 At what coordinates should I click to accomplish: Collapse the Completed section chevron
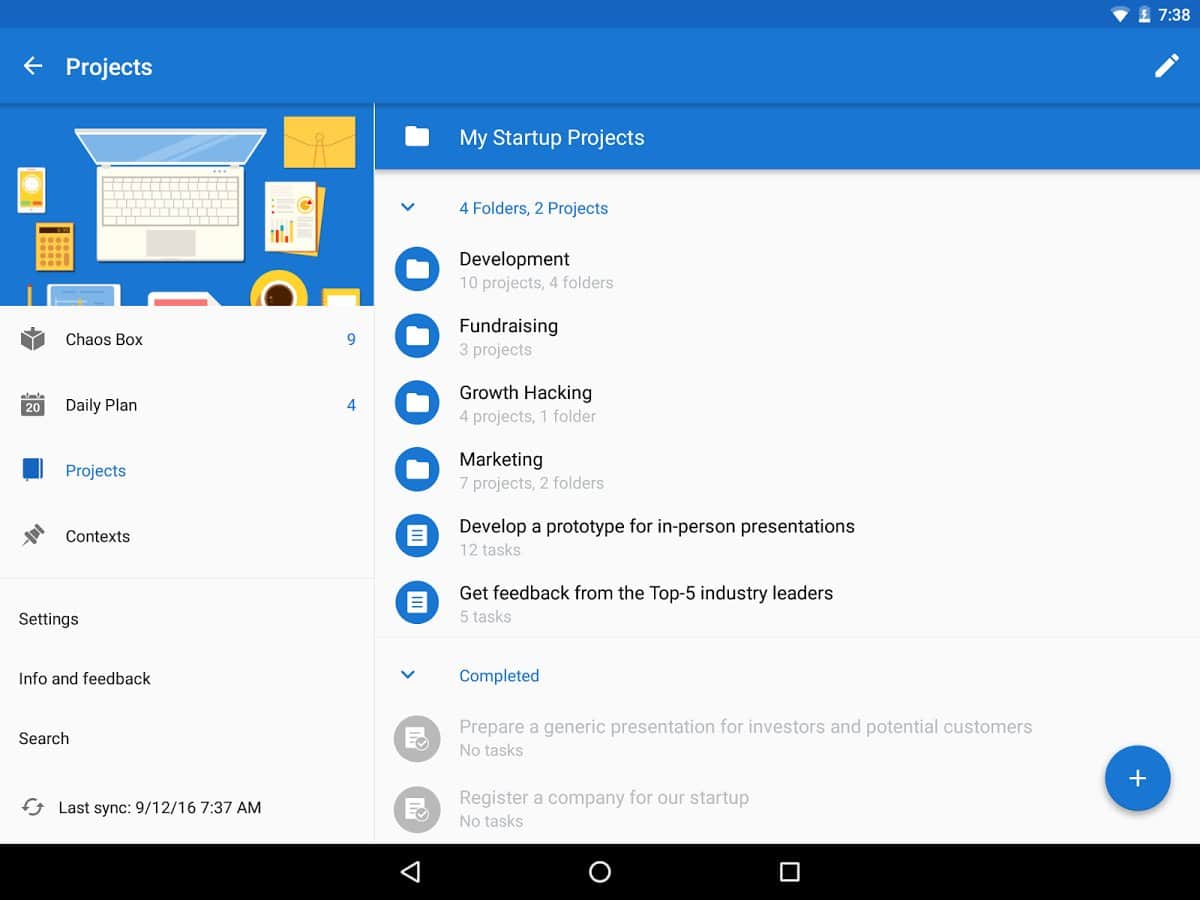[x=407, y=675]
